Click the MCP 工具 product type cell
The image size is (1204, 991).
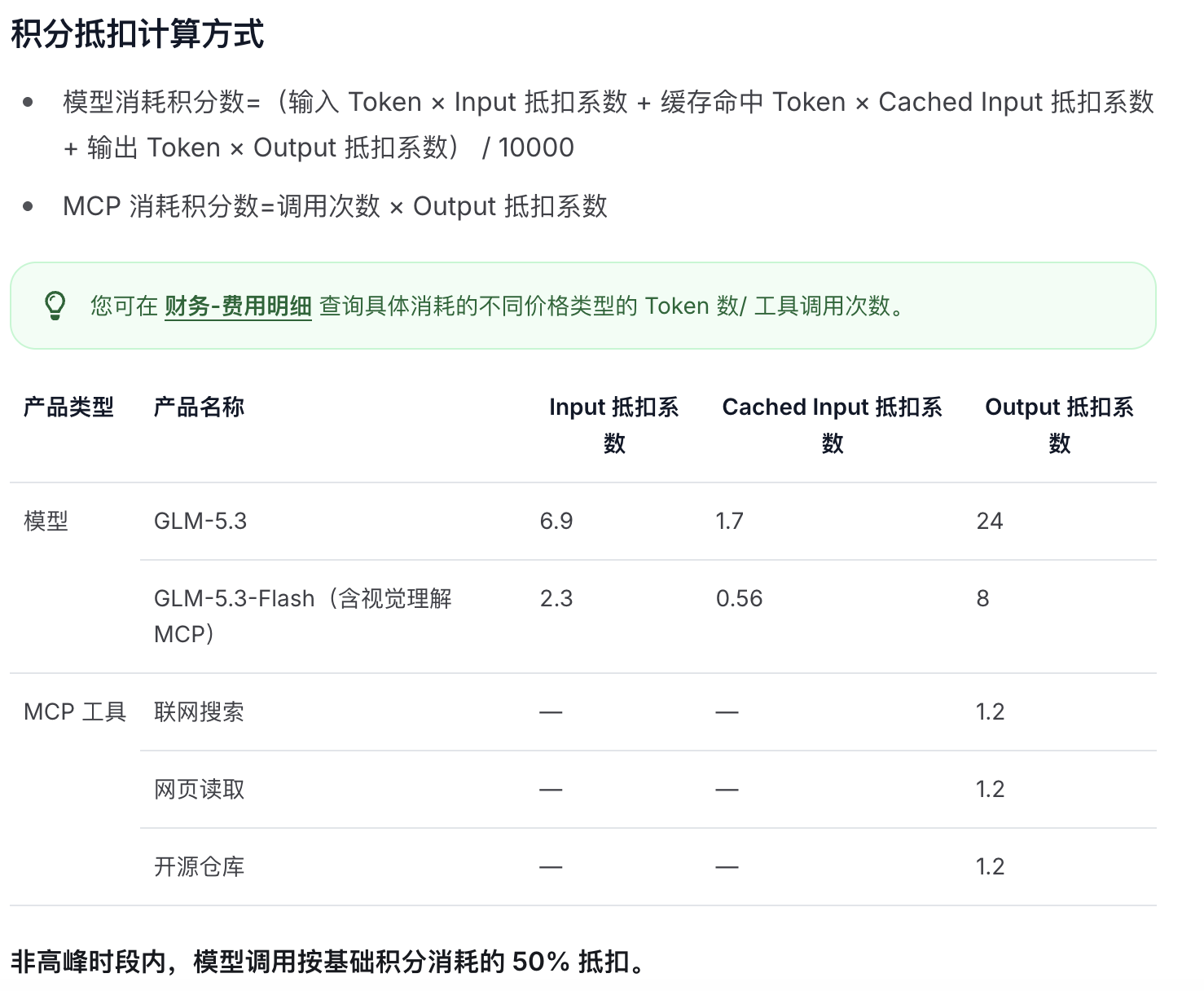75,711
